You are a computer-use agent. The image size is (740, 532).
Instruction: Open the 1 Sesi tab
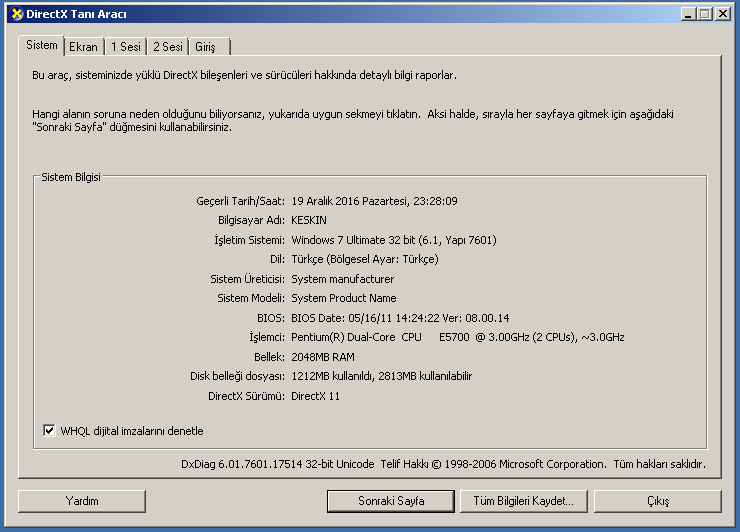[126, 47]
